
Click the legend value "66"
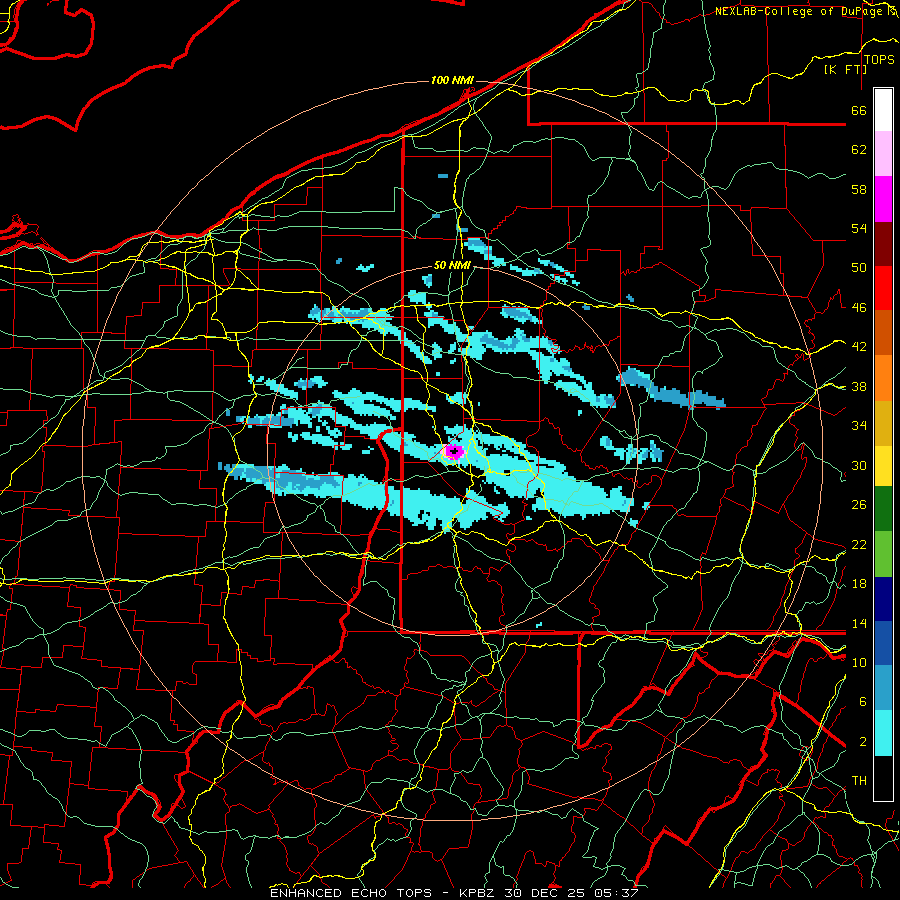(859, 110)
